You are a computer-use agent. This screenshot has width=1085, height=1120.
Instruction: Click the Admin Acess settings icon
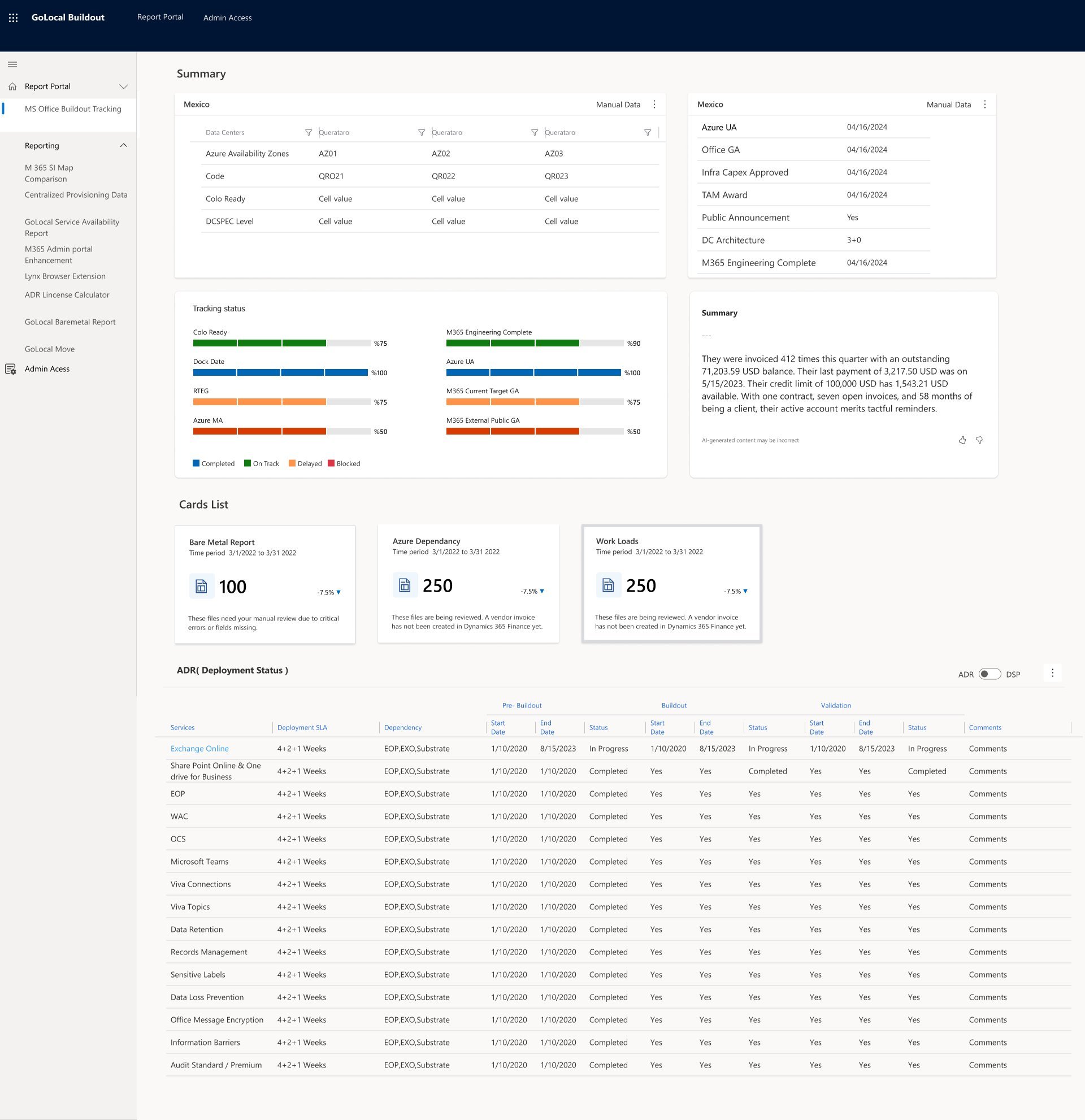click(11, 369)
